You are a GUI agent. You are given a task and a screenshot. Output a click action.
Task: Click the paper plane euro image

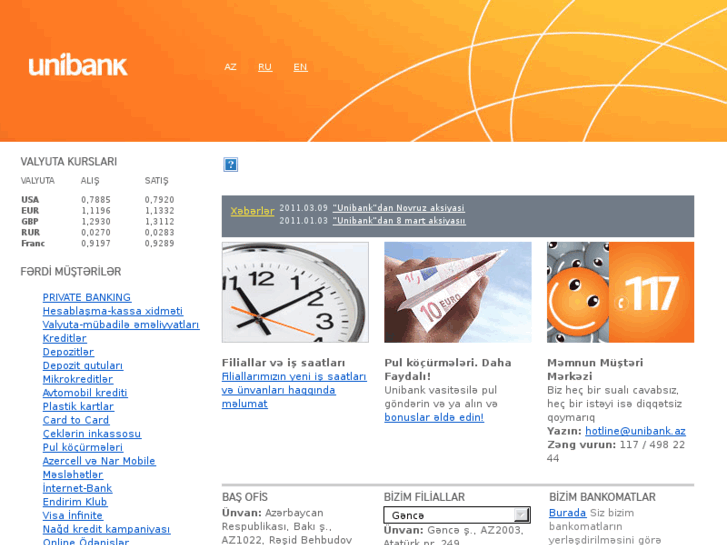click(458, 292)
